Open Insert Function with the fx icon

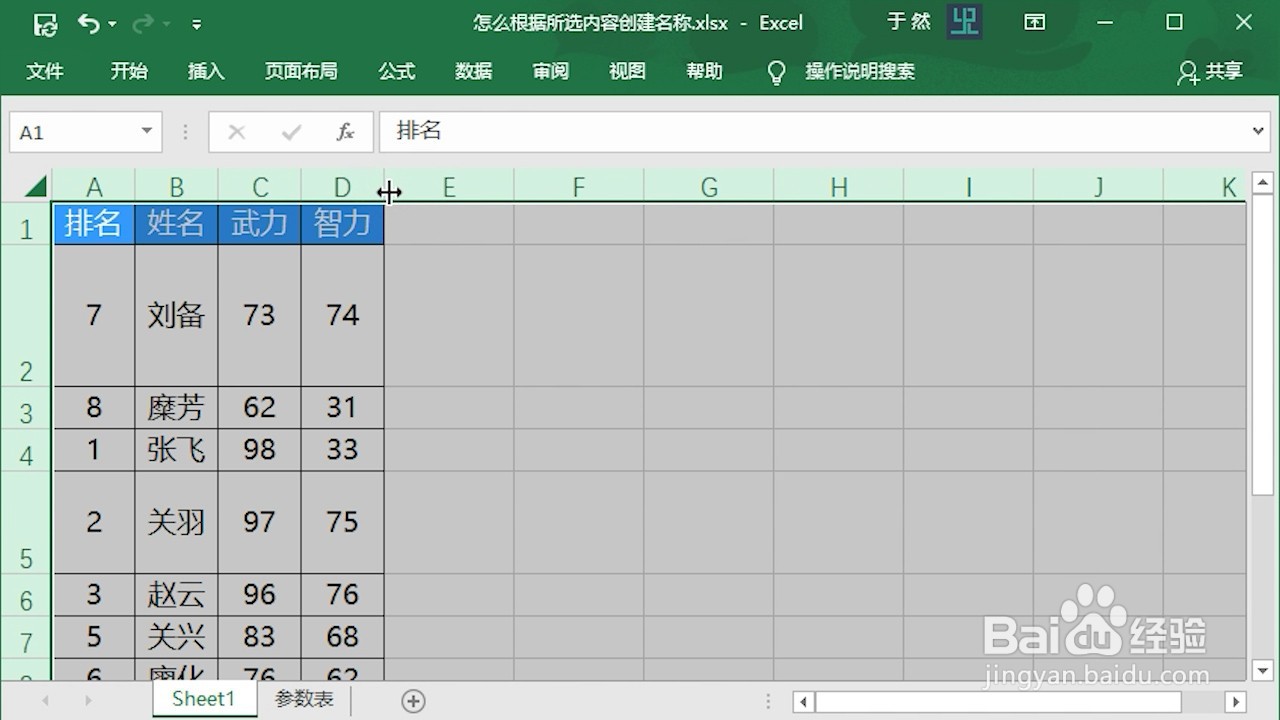(x=344, y=131)
